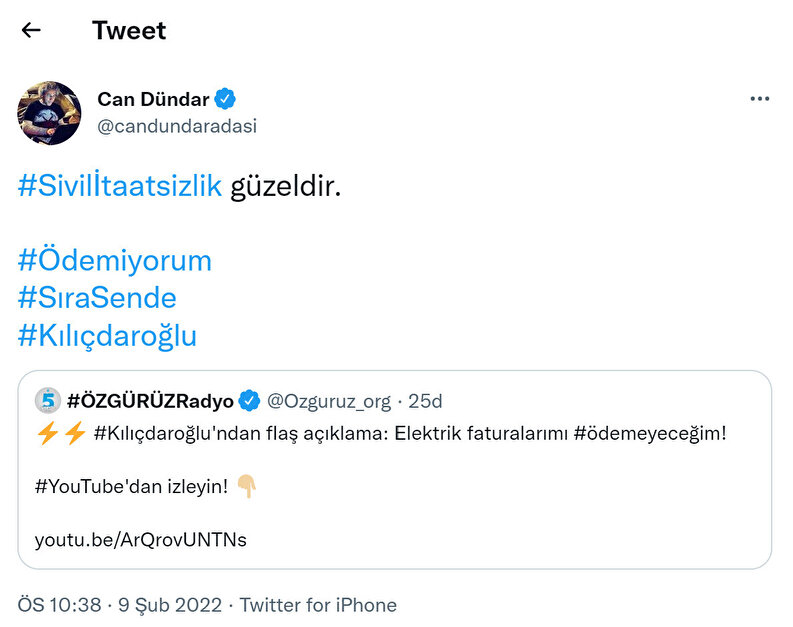Click the #ödemeyeceğim hashtag in quoted tweet
Image resolution: width=793 pixels, height=627 pixels.
(x=649, y=433)
